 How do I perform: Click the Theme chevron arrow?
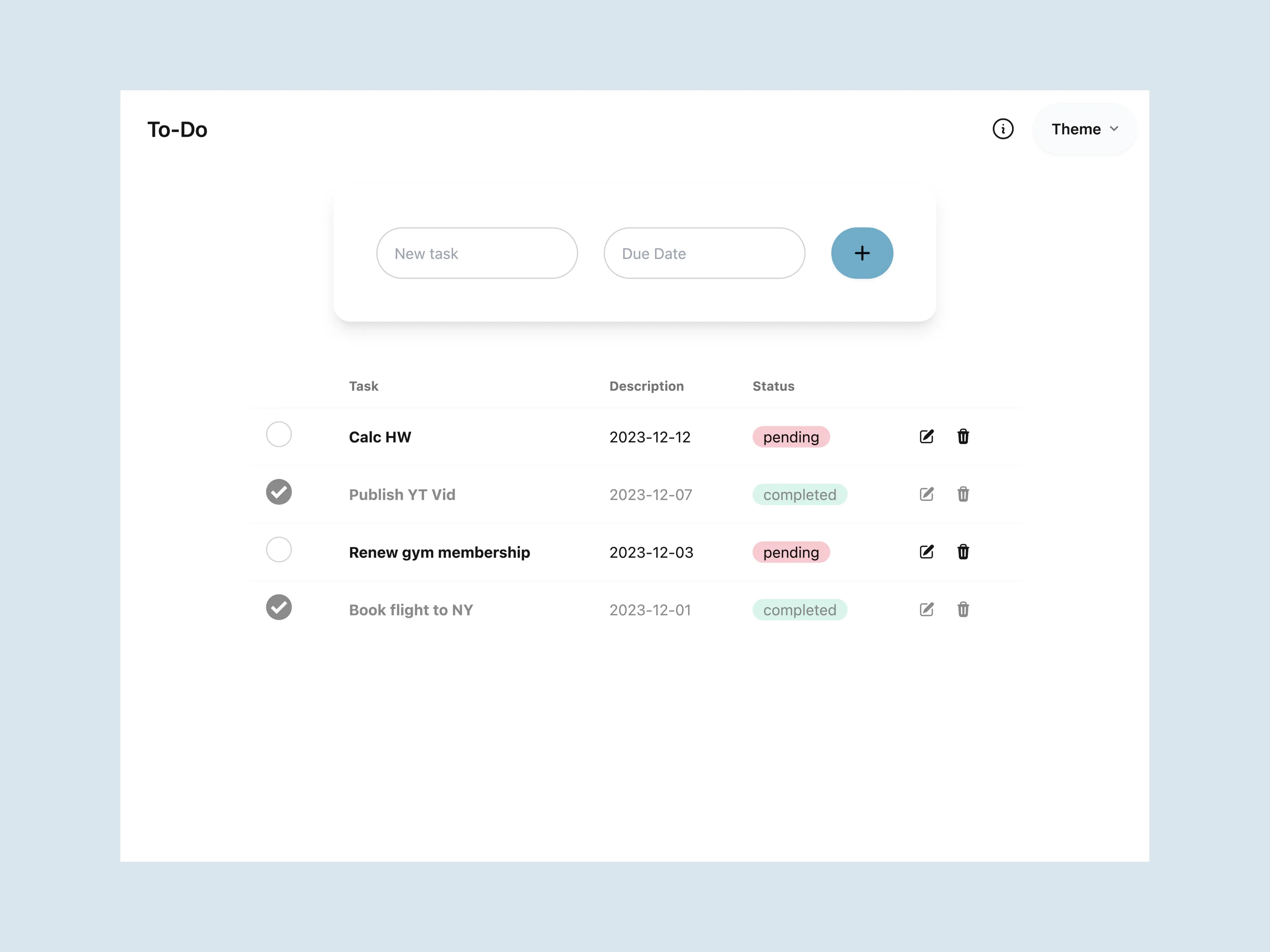(1114, 129)
